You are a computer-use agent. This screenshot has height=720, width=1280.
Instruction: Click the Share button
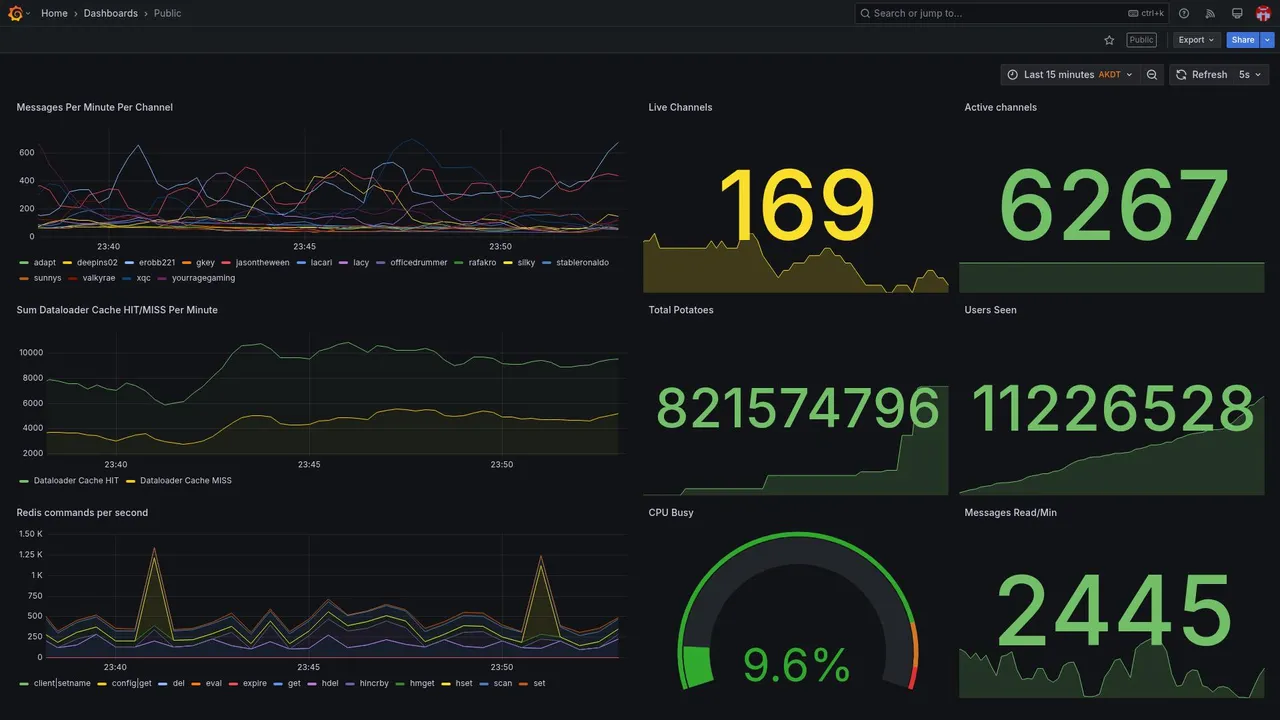coord(1243,40)
